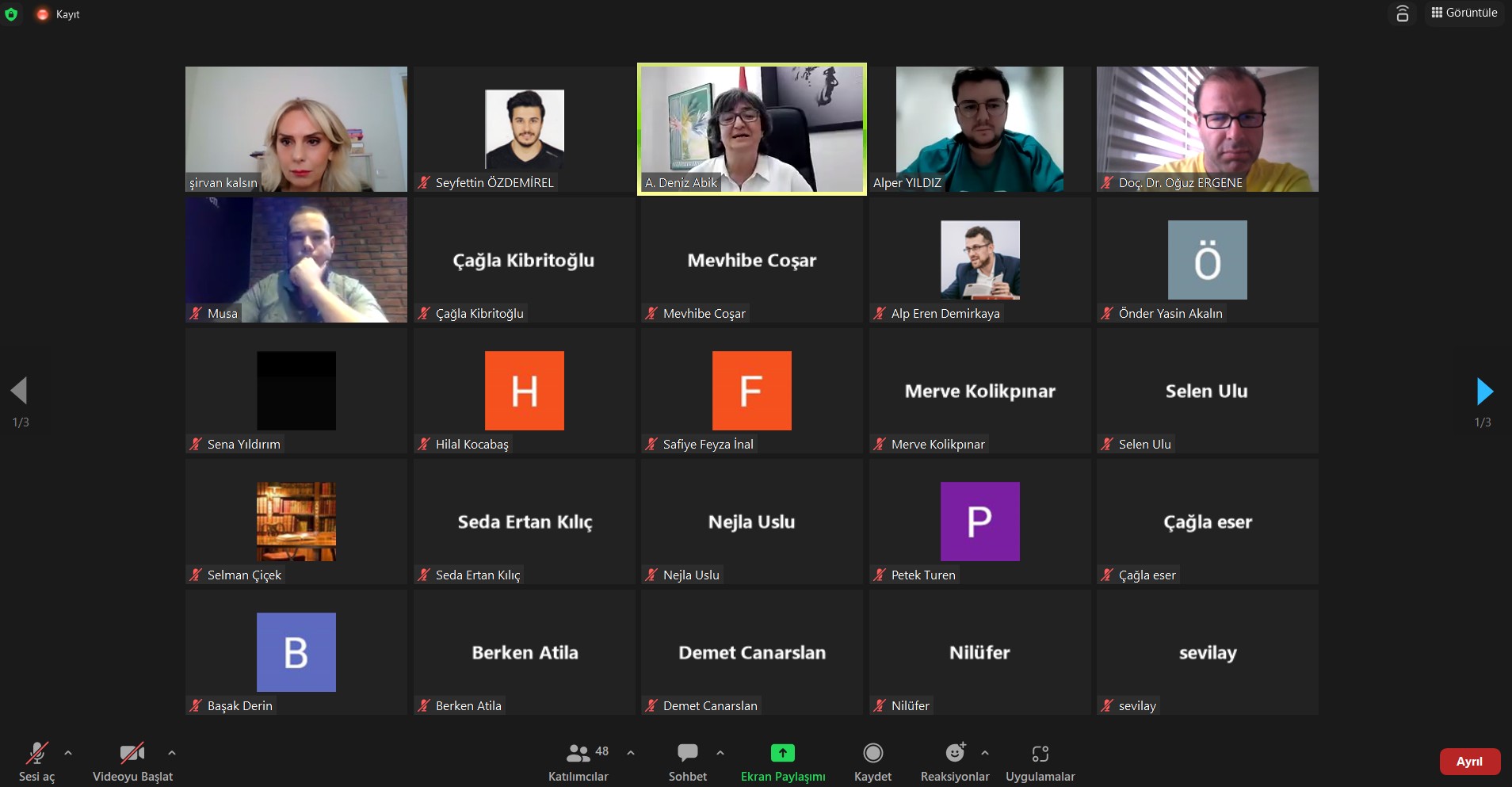The height and width of the screenshot is (787, 1512).
Task: Turn on the camera with Videoyu Başlat
Action: [132, 762]
